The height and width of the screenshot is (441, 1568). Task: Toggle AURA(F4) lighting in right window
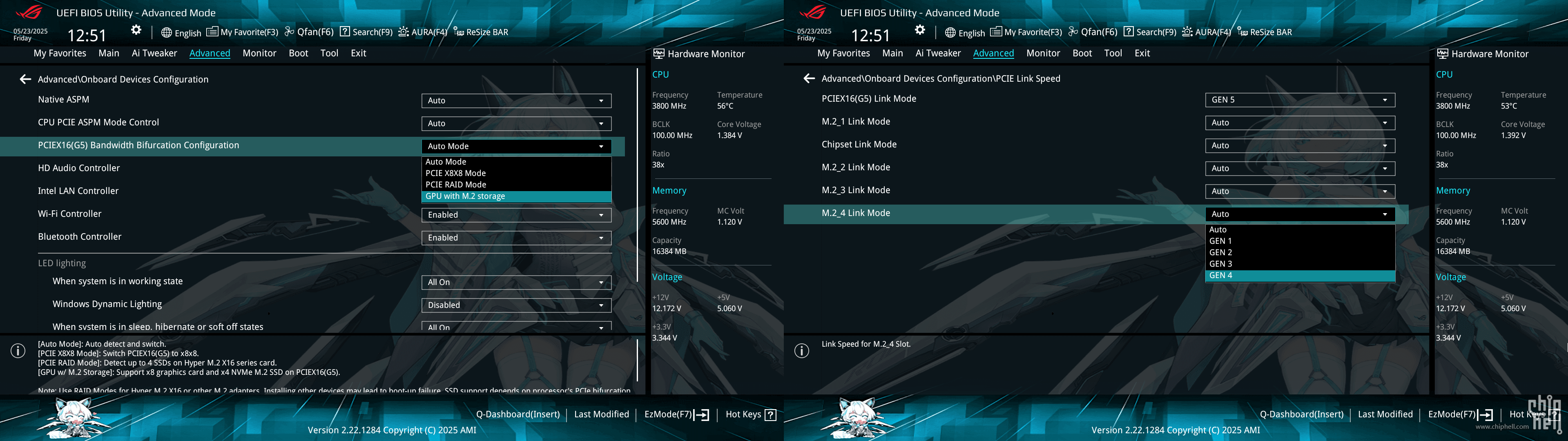point(1207,32)
